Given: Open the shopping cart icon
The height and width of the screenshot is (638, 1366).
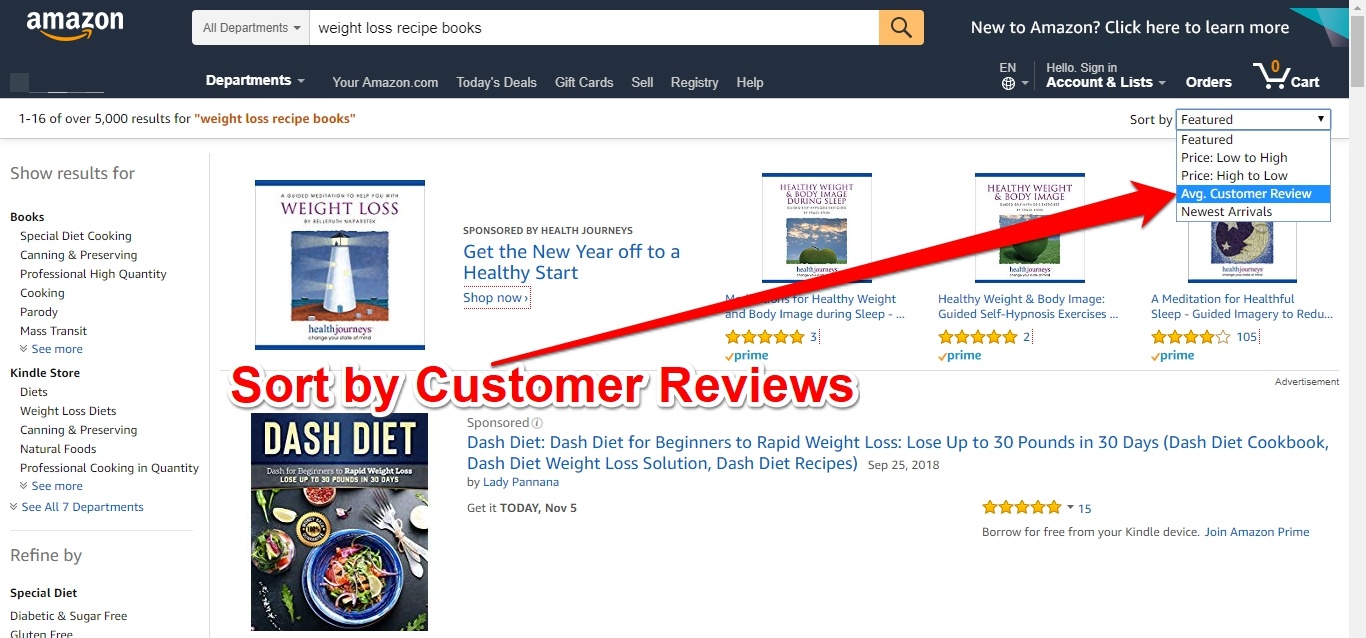Looking at the screenshot, I should click(x=1286, y=76).
